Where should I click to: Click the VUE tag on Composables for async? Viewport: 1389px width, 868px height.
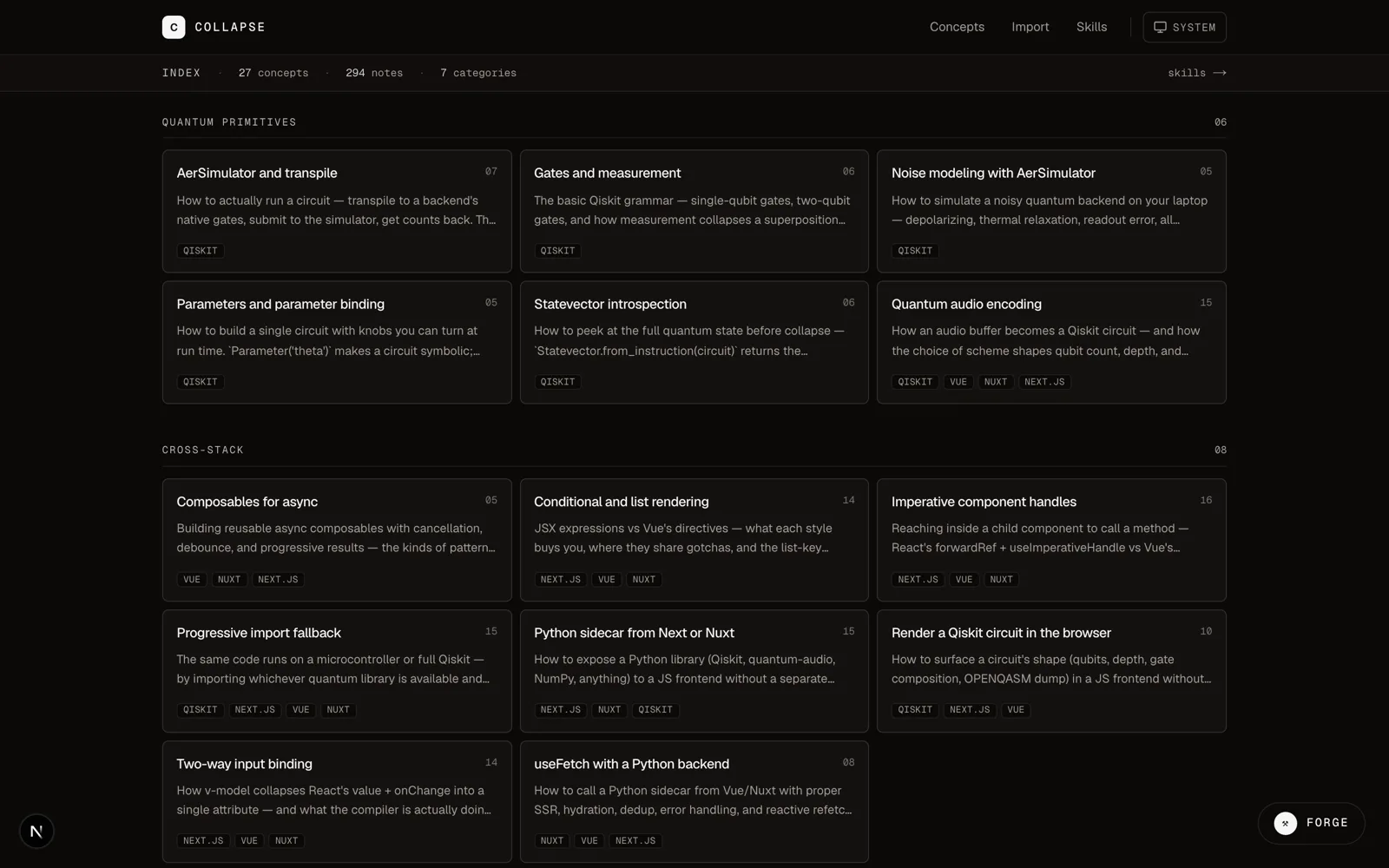click(x=192, y=579)
